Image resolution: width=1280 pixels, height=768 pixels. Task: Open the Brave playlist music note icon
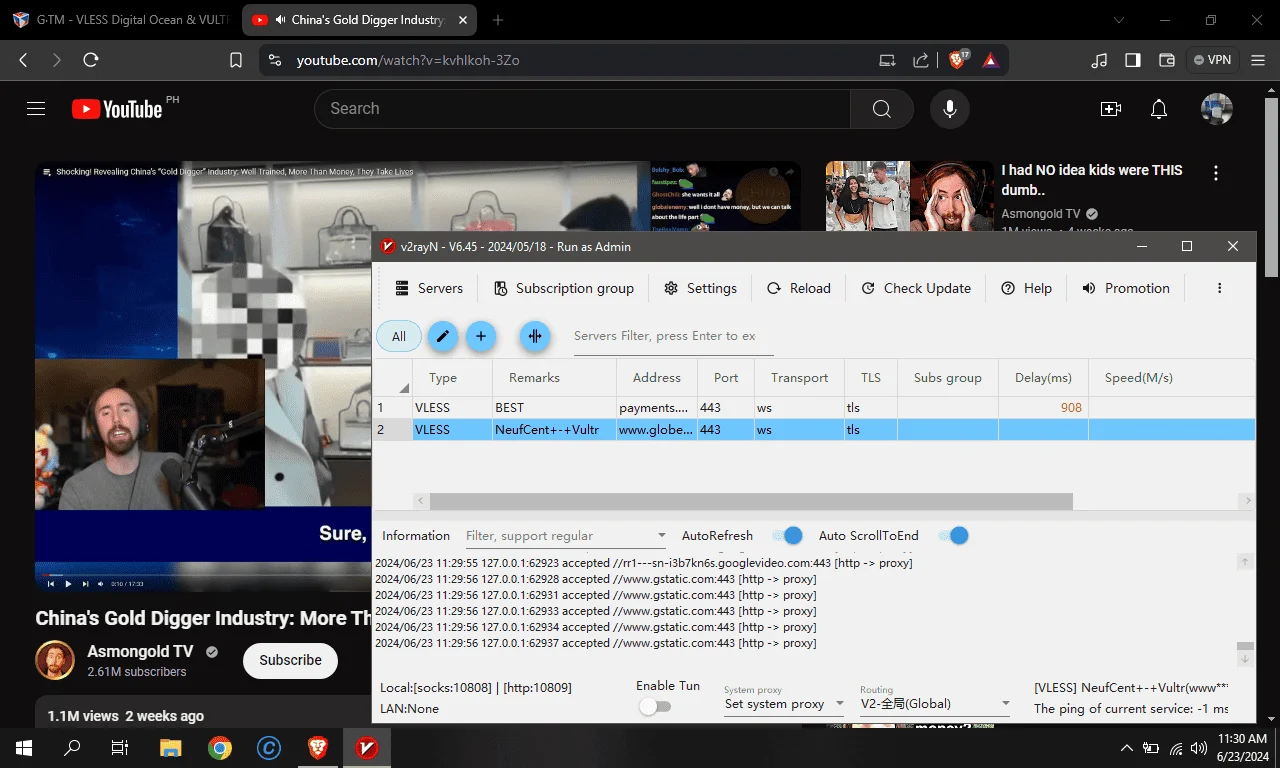[x=1099, y=60]
